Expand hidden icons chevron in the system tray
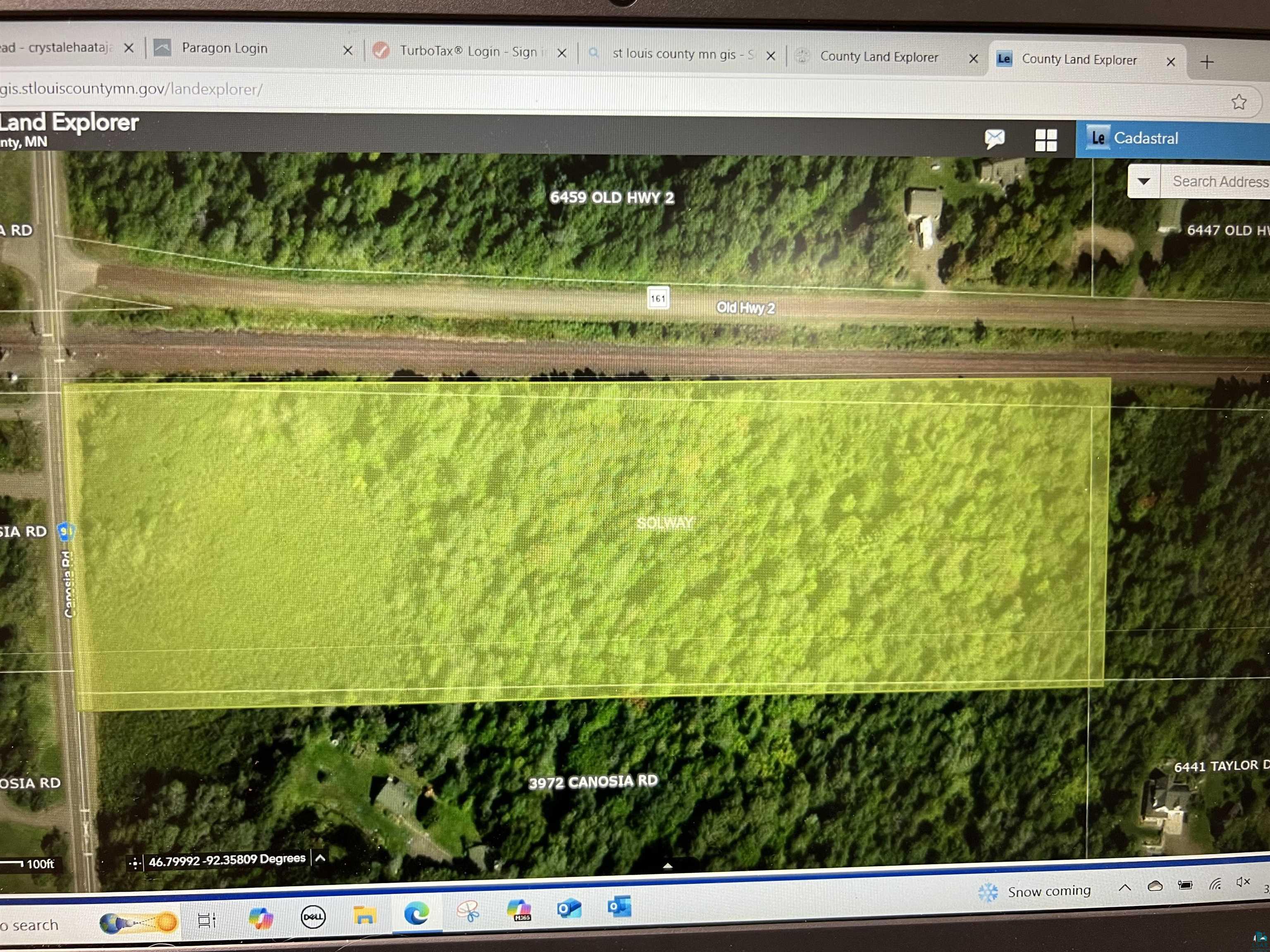 tap(1125, 889)
